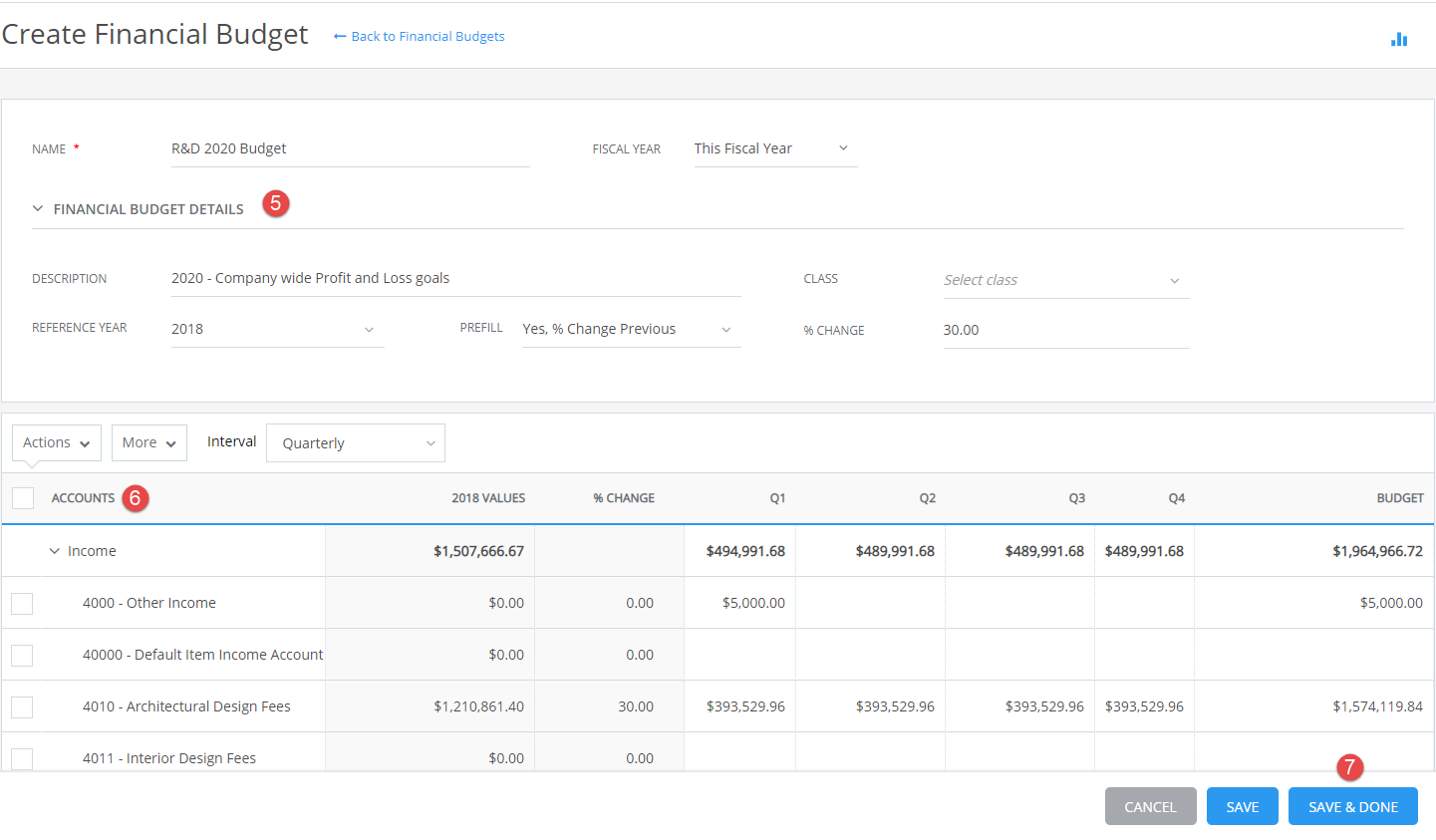
Task: Click 2018 value $1,210,861.40 for Architectural Design Fees
Action: click(x=478, y=706)
